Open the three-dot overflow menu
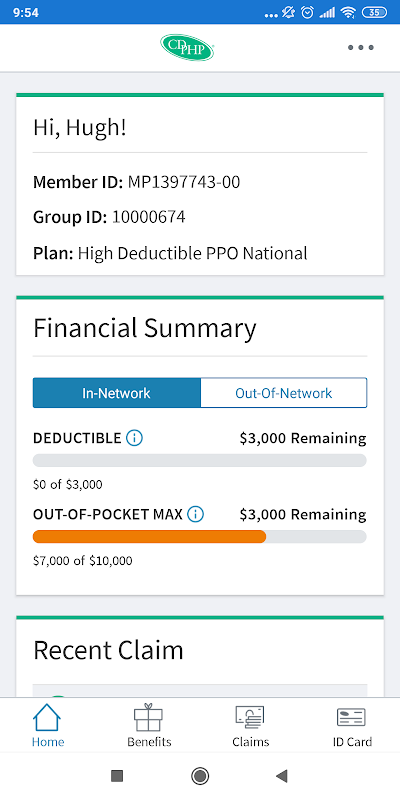Screen dimensions: 400x800 point(361,47)
